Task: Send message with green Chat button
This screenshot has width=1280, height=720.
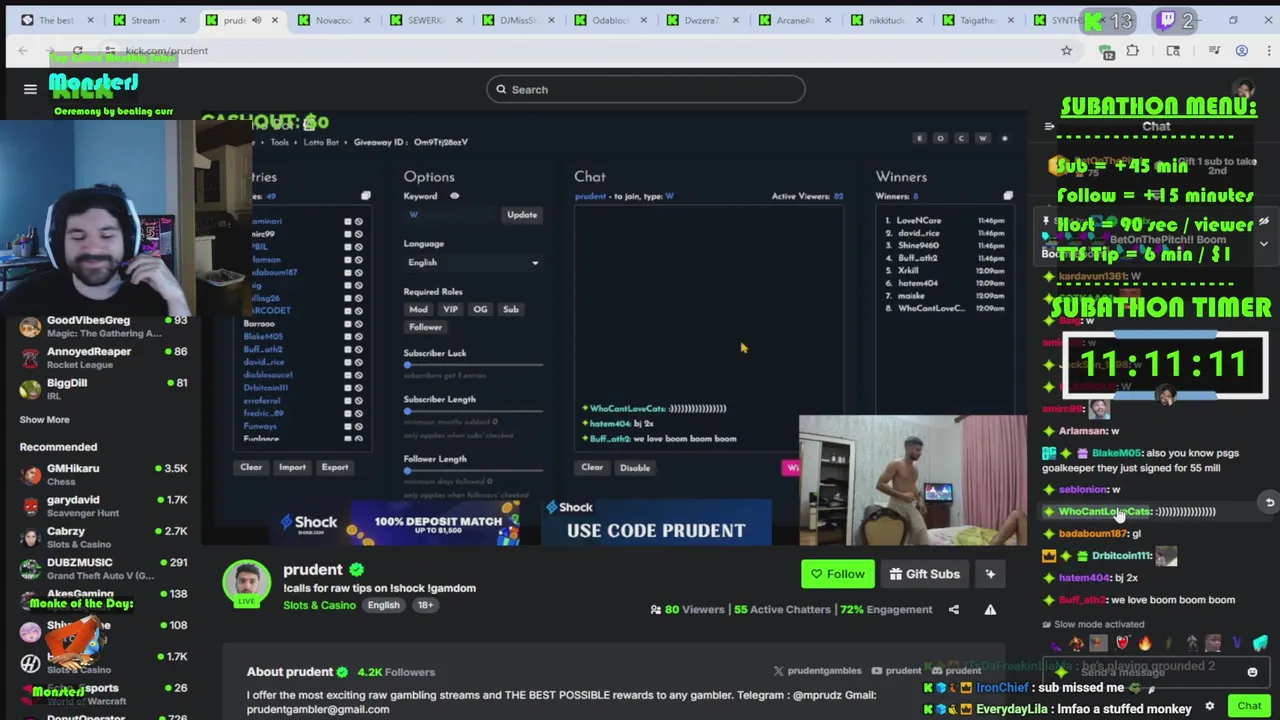Action: point(1249,706)
